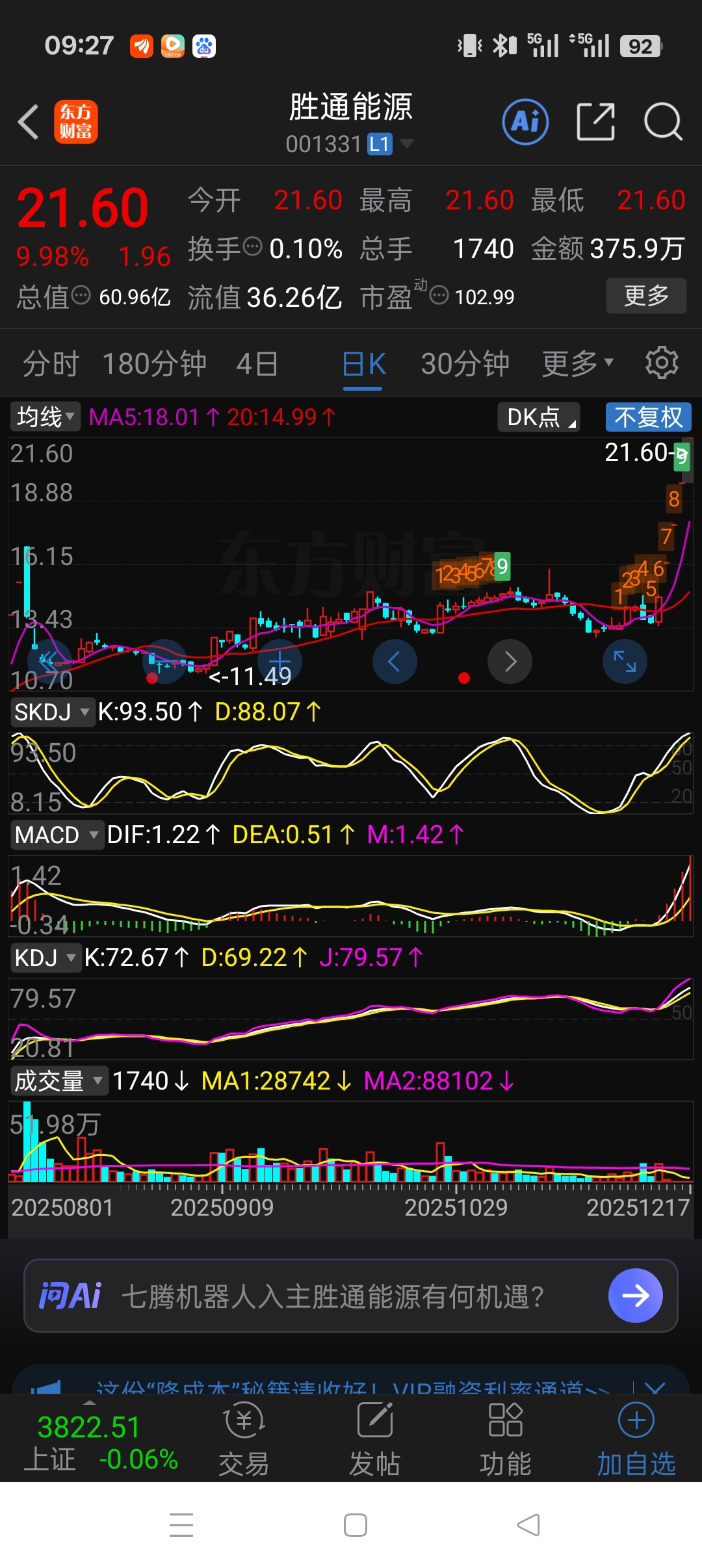Expand chart to fullscreen icon
This screenshot has width=702, height=1568.
coord(625,662)
